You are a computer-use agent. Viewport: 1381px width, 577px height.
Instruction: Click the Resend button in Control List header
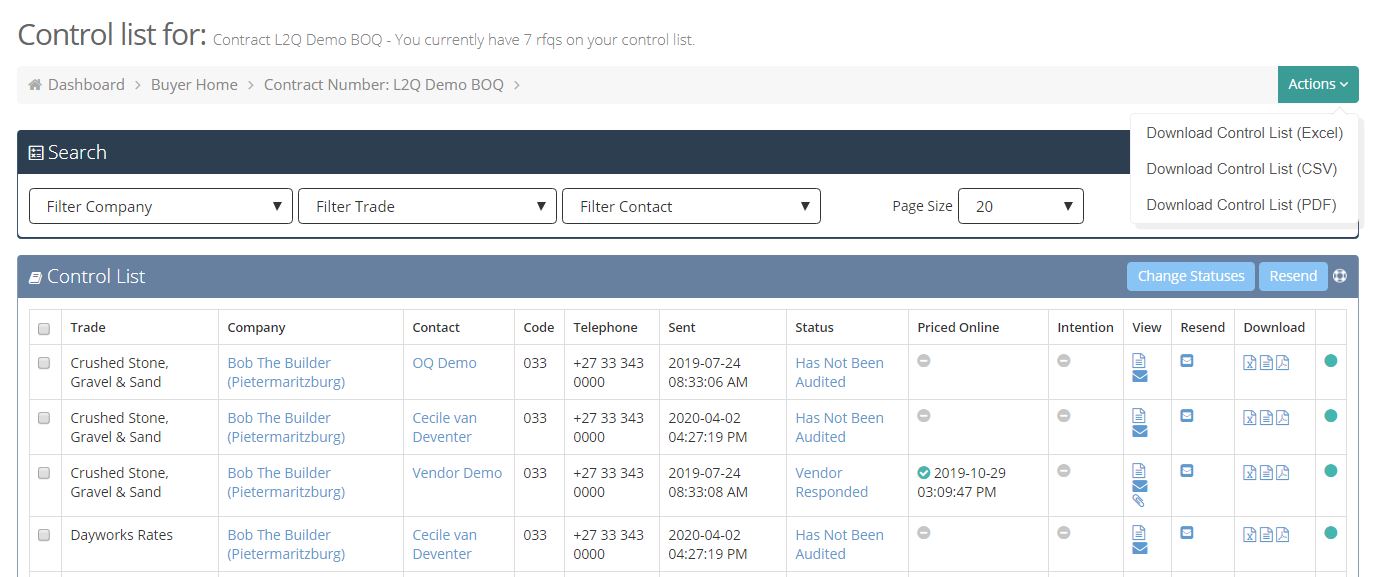click(1293, 276)
